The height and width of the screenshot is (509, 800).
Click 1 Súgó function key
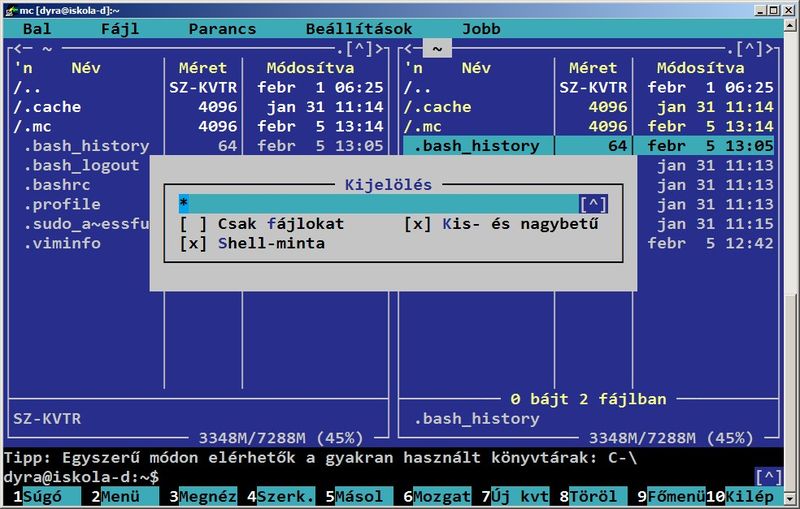[x=42, y=496]
